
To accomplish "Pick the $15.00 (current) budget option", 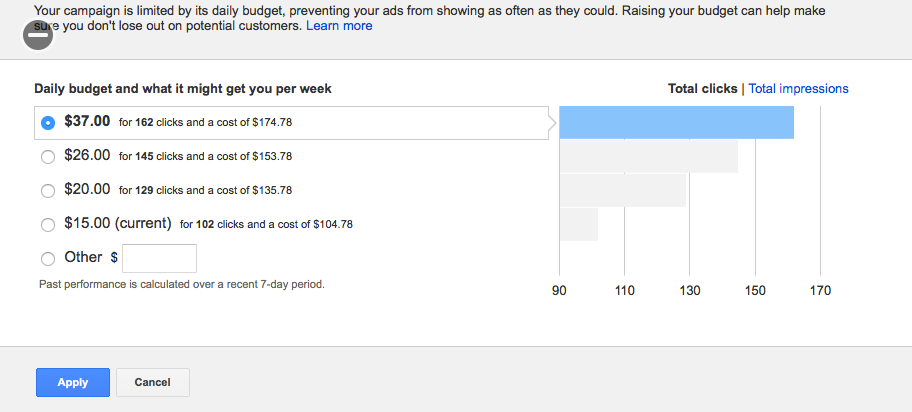I will coord(48,224).
